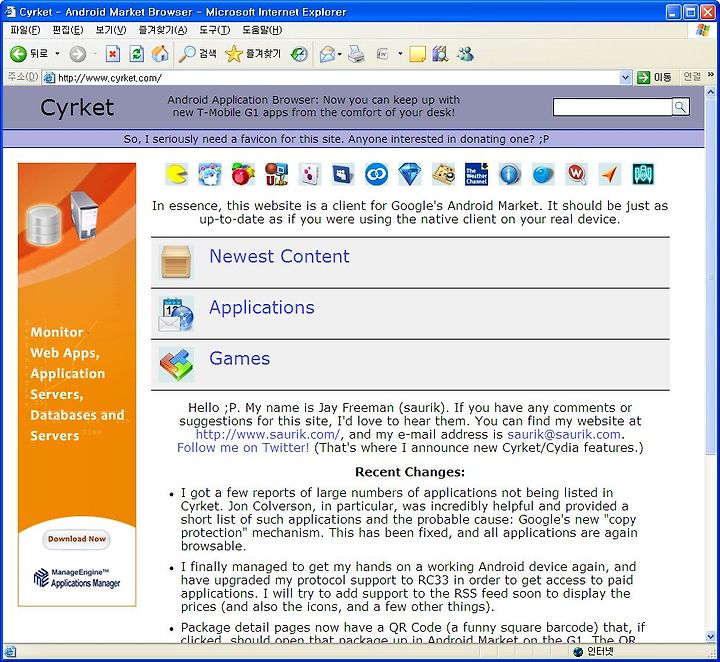Click the Cyrket logo text
The height and width of the screenshot is (662, 720).
click(x=77, y=107)
